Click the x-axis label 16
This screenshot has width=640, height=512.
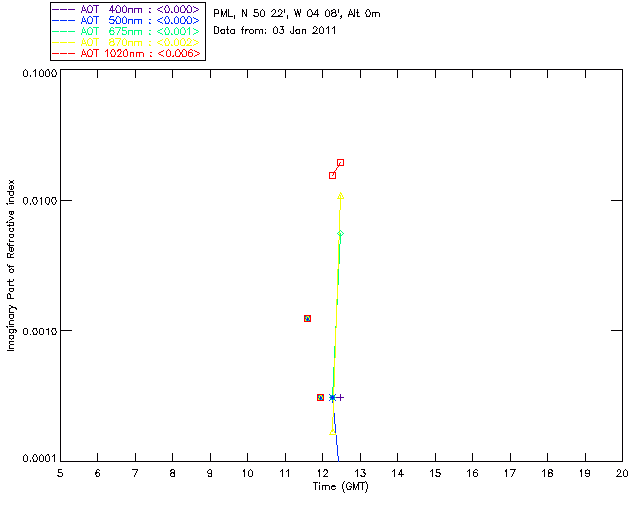tap(472, 473)
